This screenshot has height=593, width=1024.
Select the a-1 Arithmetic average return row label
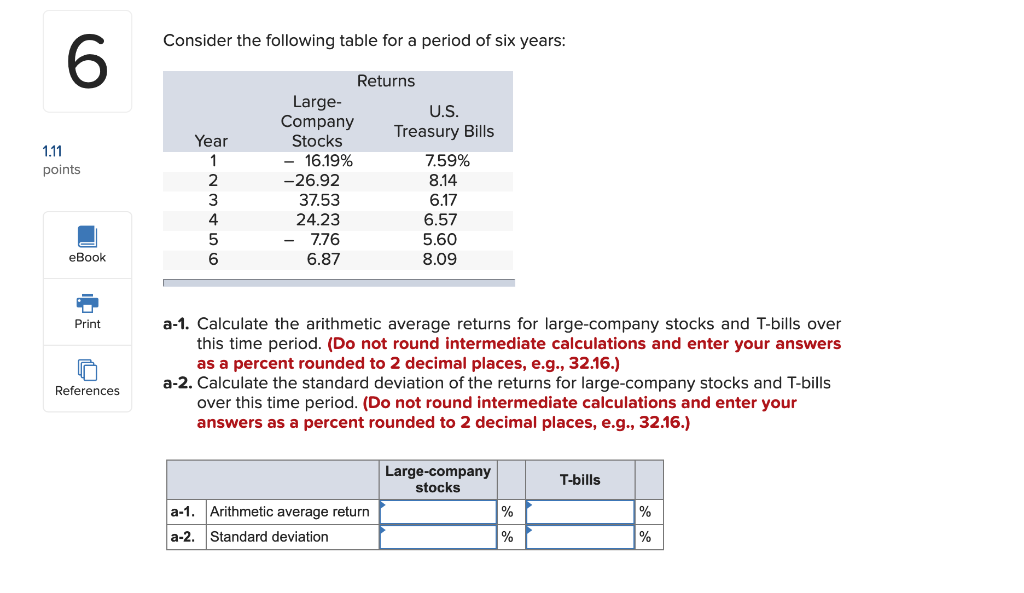[x=289, y=511]
